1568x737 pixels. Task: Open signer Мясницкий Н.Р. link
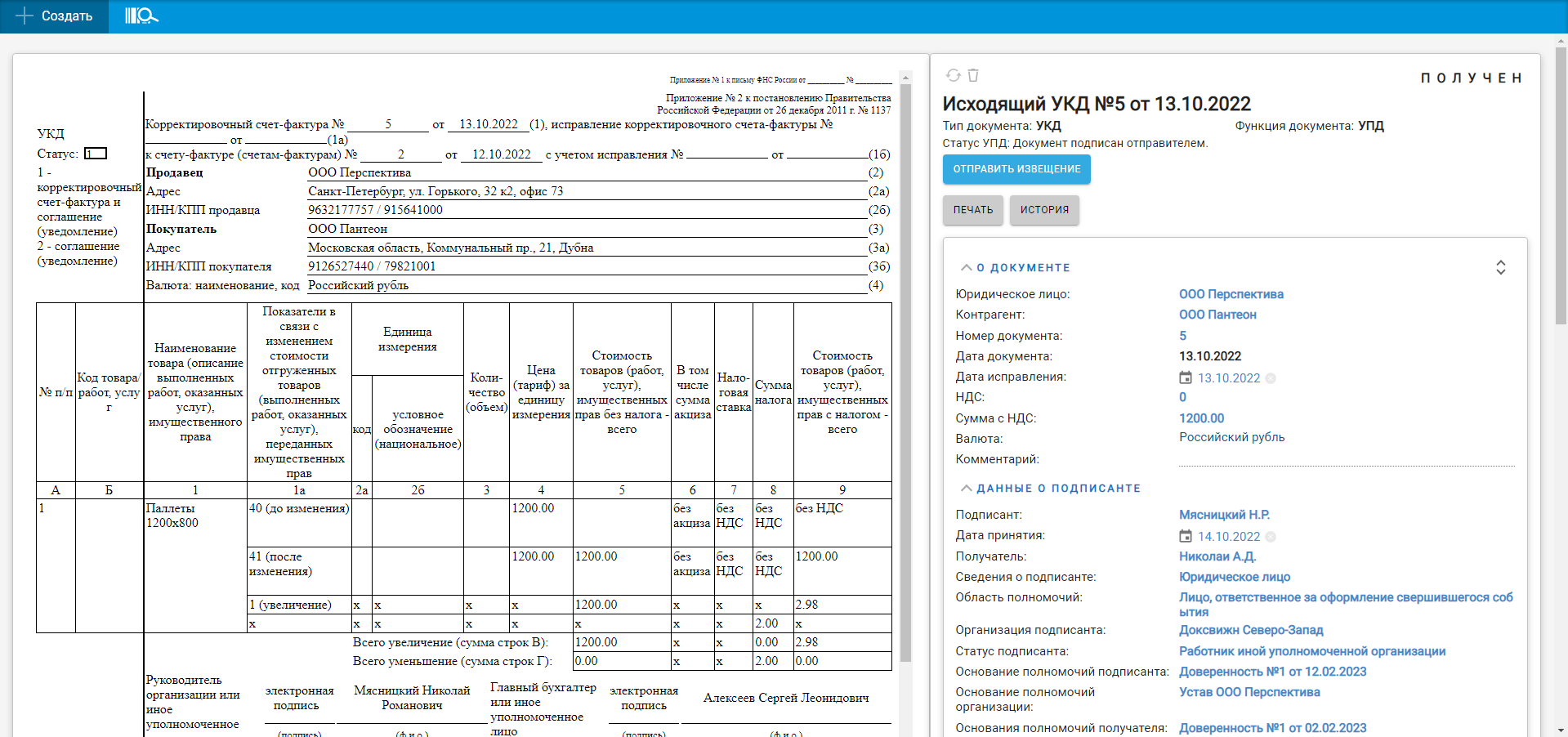pyautogui.click(x=1224, y=515)
